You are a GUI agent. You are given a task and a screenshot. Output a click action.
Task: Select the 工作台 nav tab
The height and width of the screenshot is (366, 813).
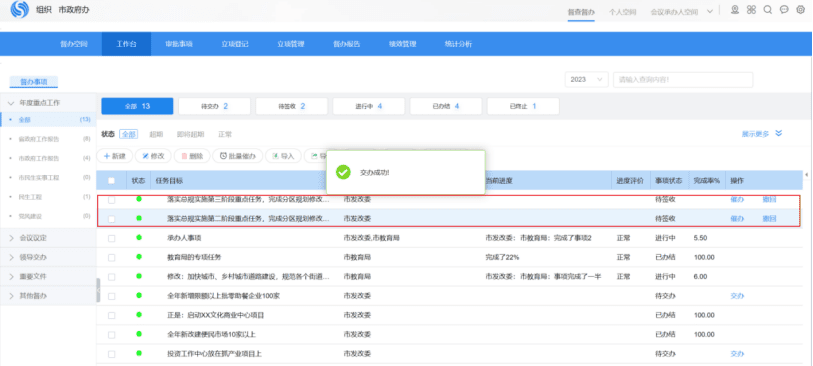[127, 44]
